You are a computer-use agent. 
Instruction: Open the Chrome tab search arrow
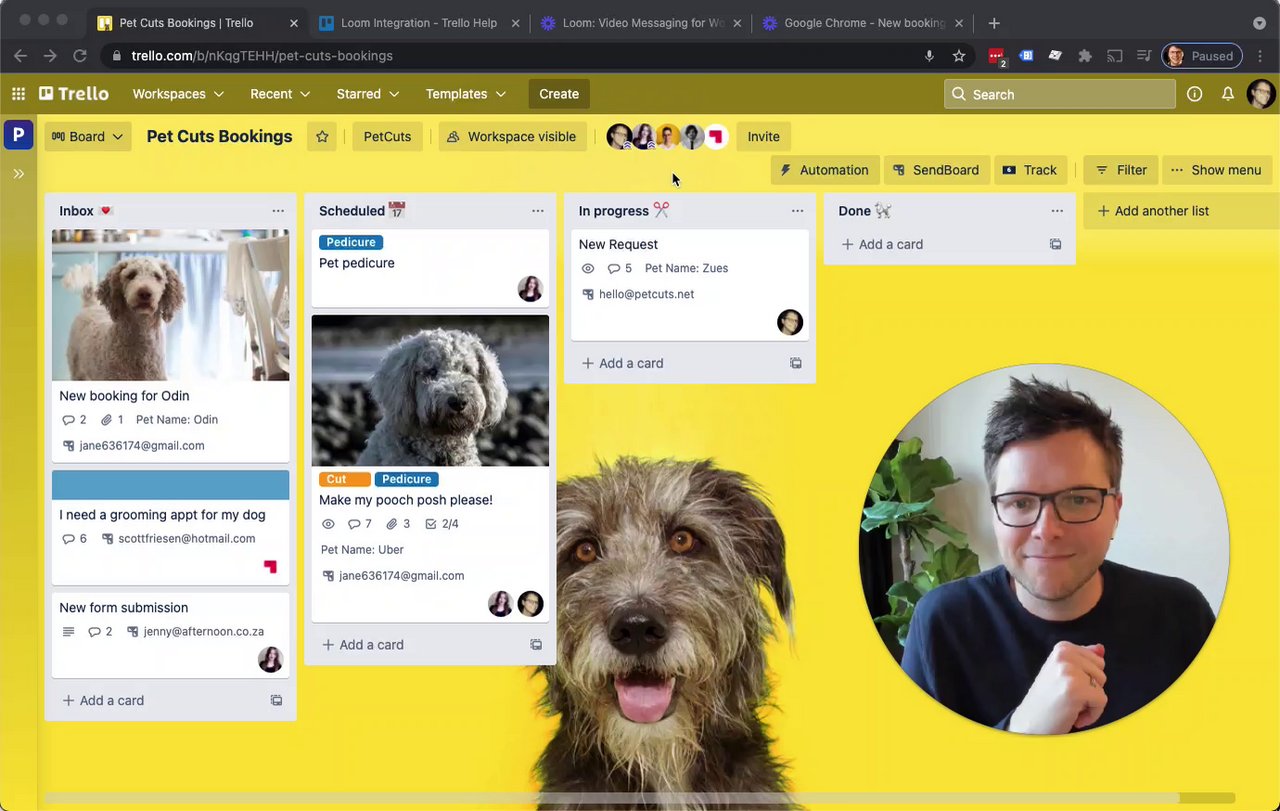[1259, 23]
